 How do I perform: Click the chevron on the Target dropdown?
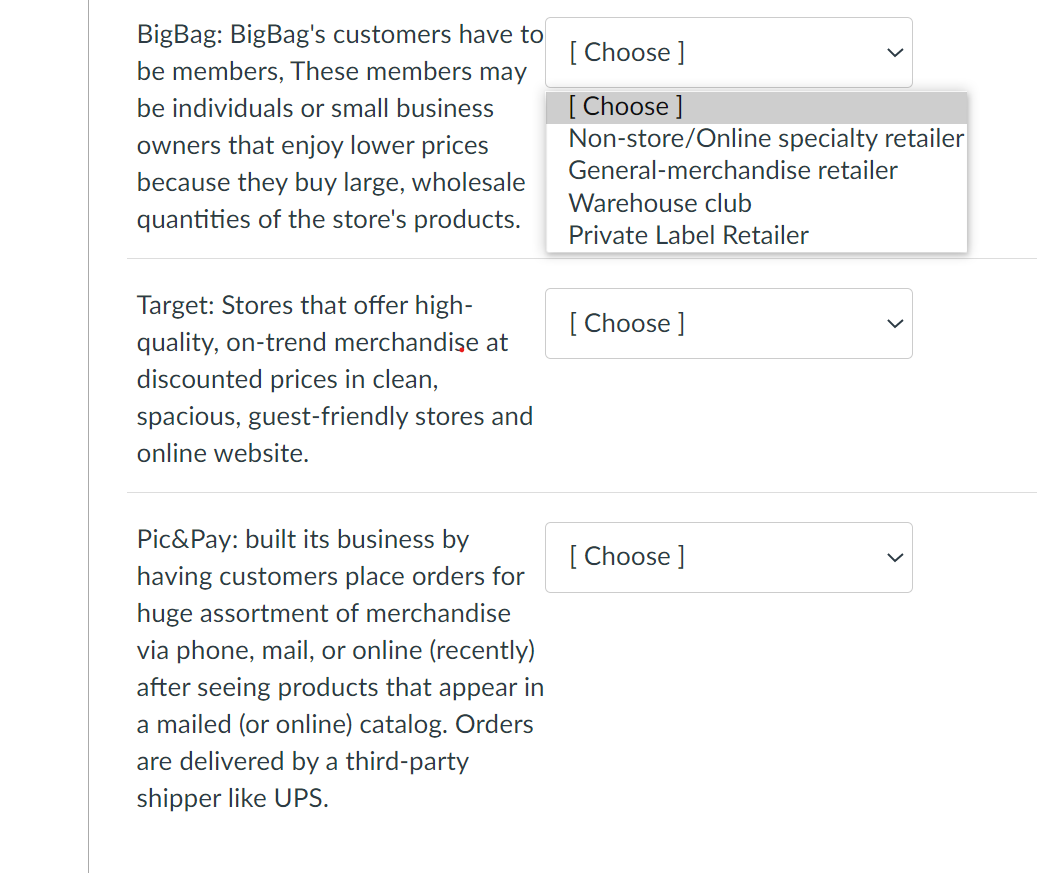[892, 323]
